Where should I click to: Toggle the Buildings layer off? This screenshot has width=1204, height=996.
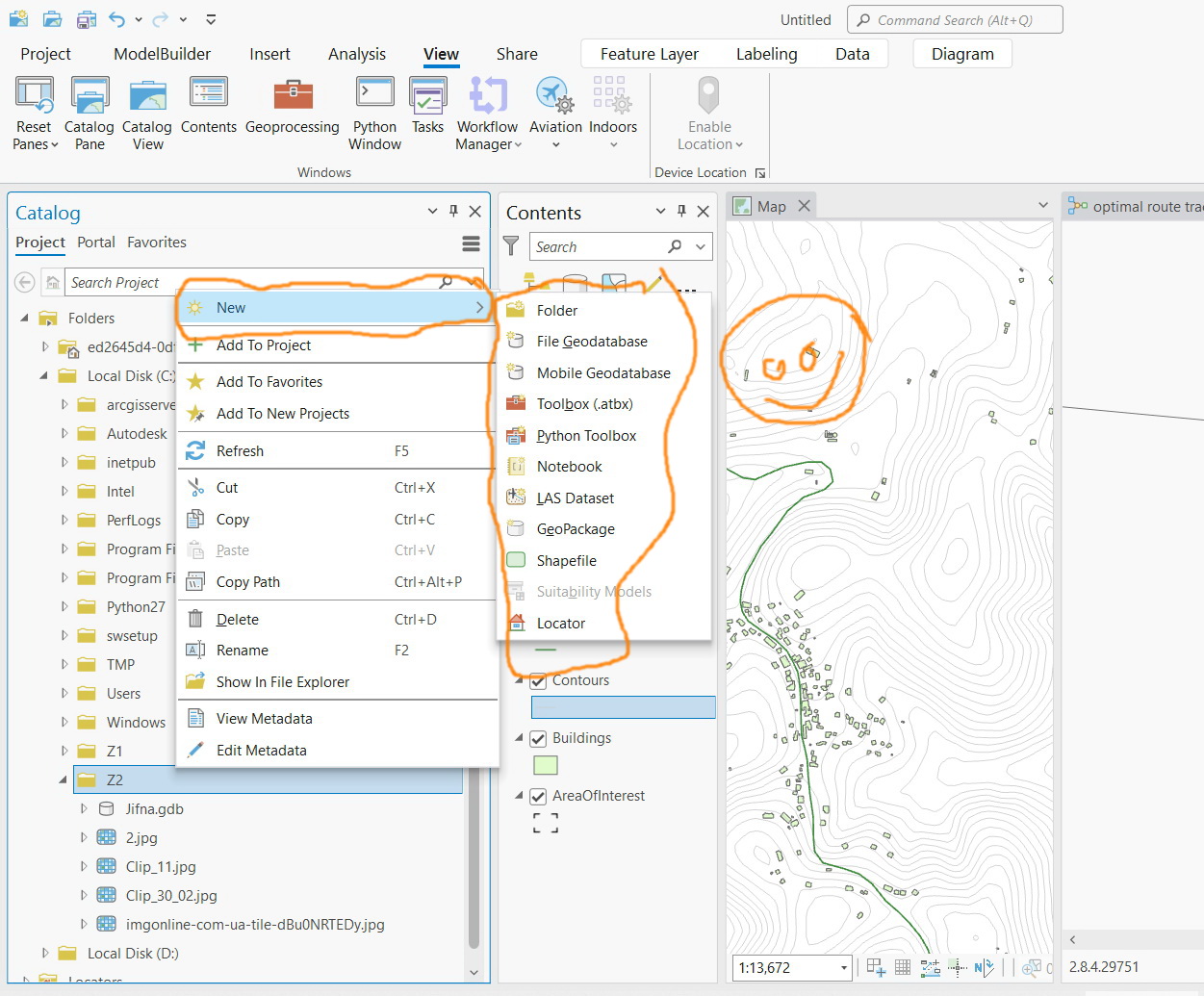(x=537, y=738)
